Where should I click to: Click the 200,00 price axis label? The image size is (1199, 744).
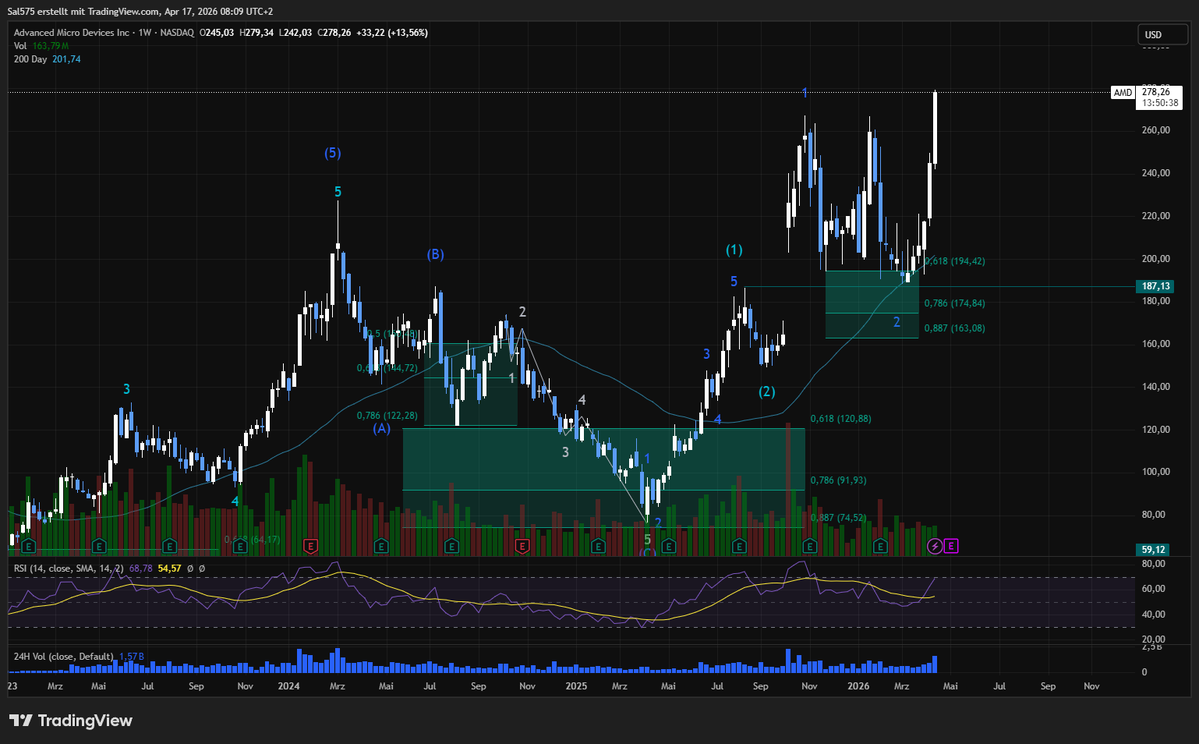(x=1155, y=258)
